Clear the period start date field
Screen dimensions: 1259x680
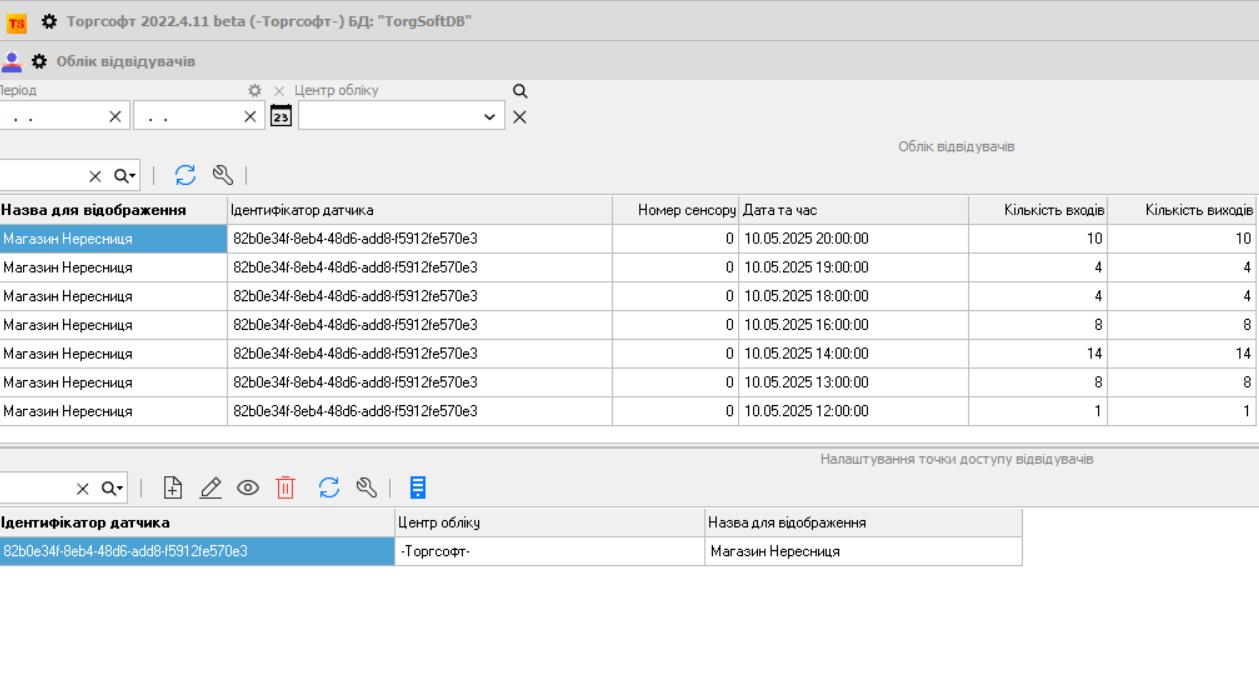click(115, 116)
